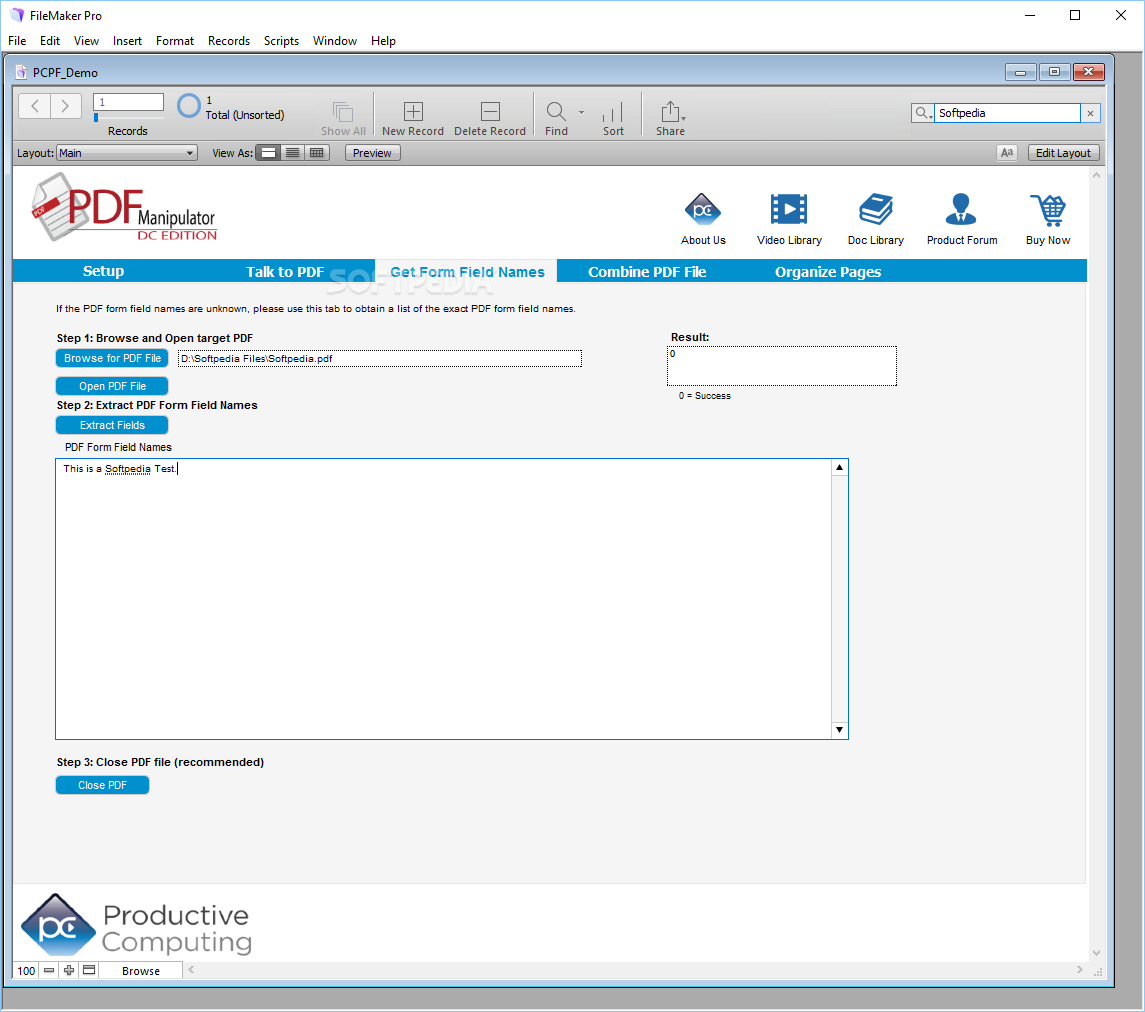Open the Find tool
1145x1012 pixels.
pos(556,118)
